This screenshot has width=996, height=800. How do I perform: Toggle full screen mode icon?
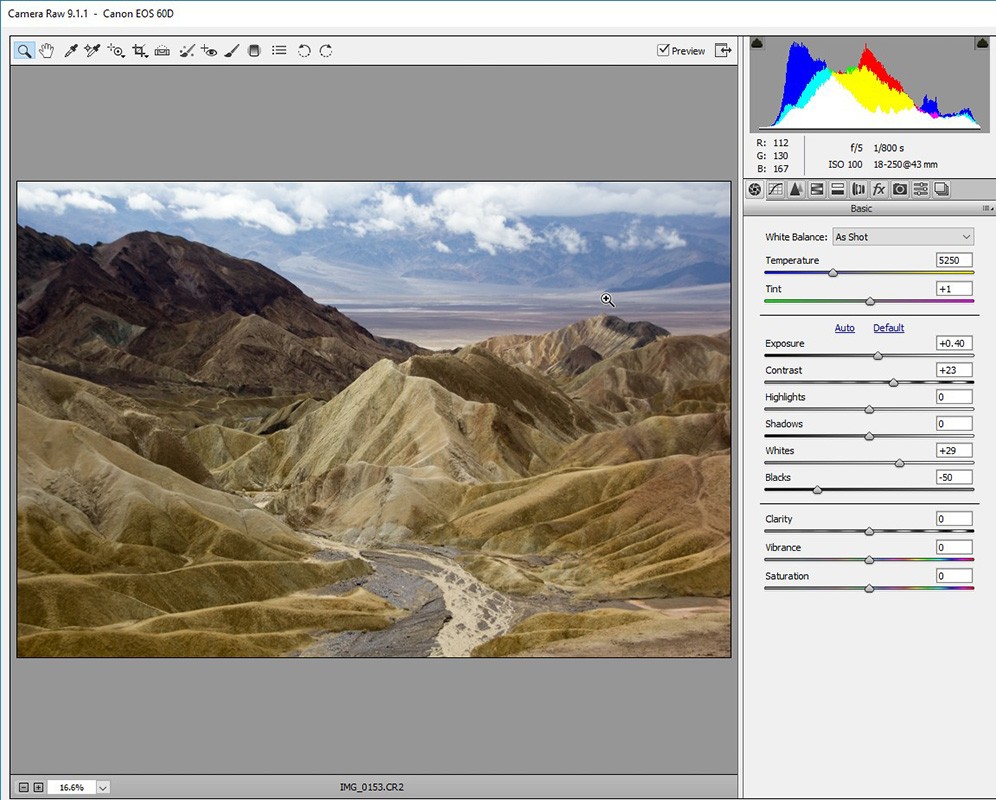[x=723, y=50]
